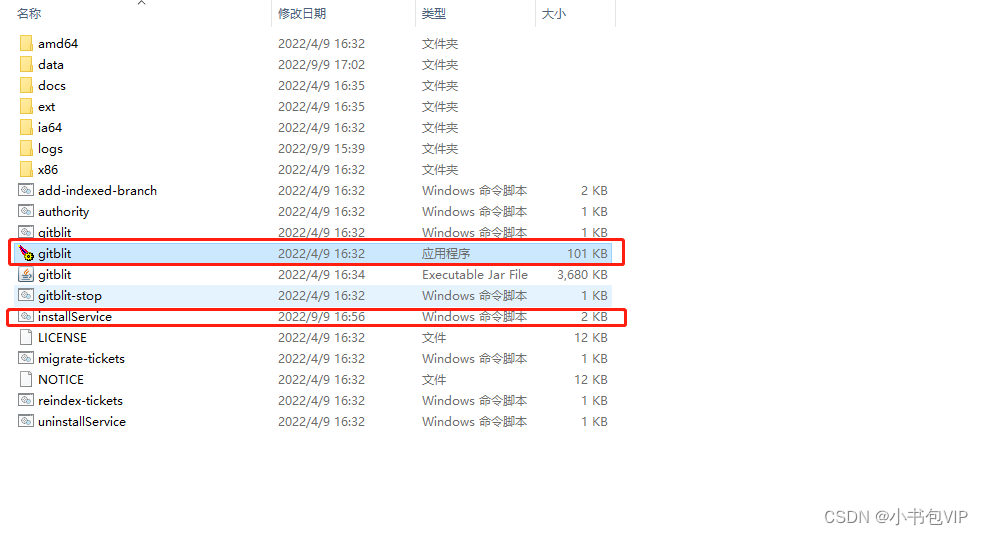Click the type '应用程序'
This screenshot has height=535, width=983.
[446, 253]
